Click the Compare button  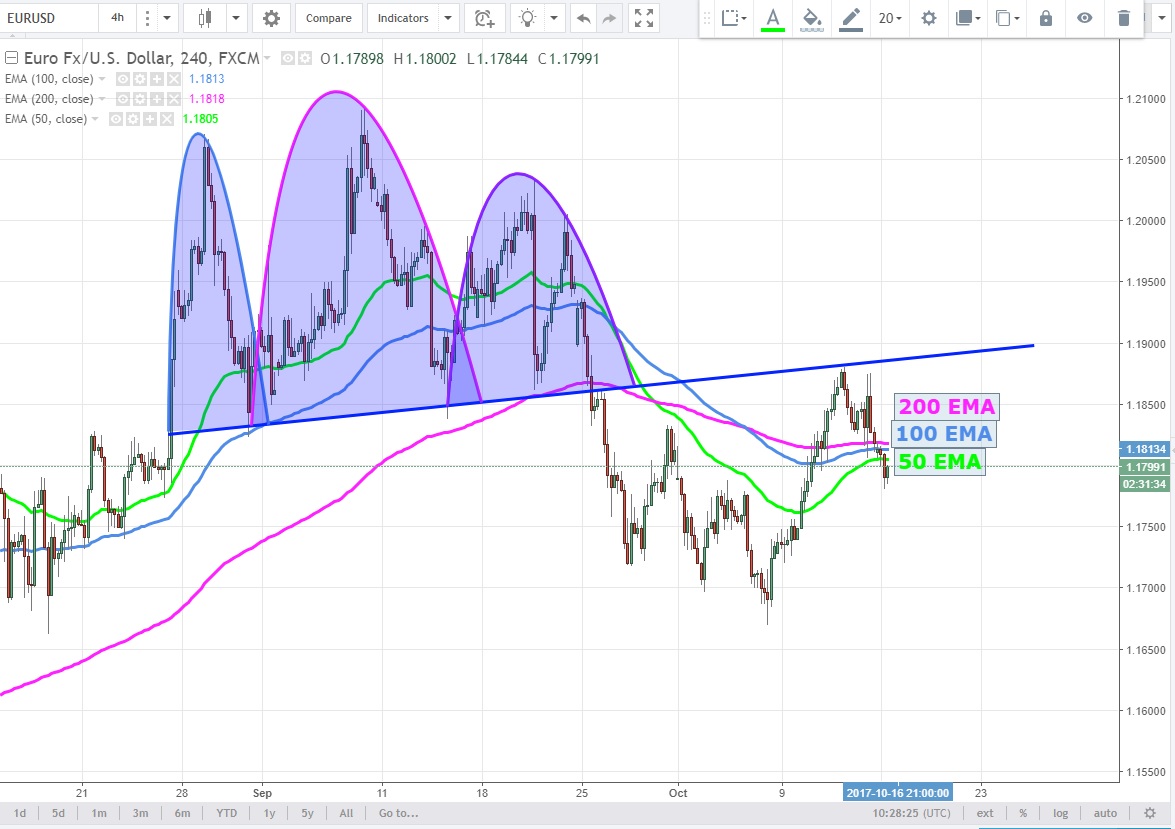point(328,18)
